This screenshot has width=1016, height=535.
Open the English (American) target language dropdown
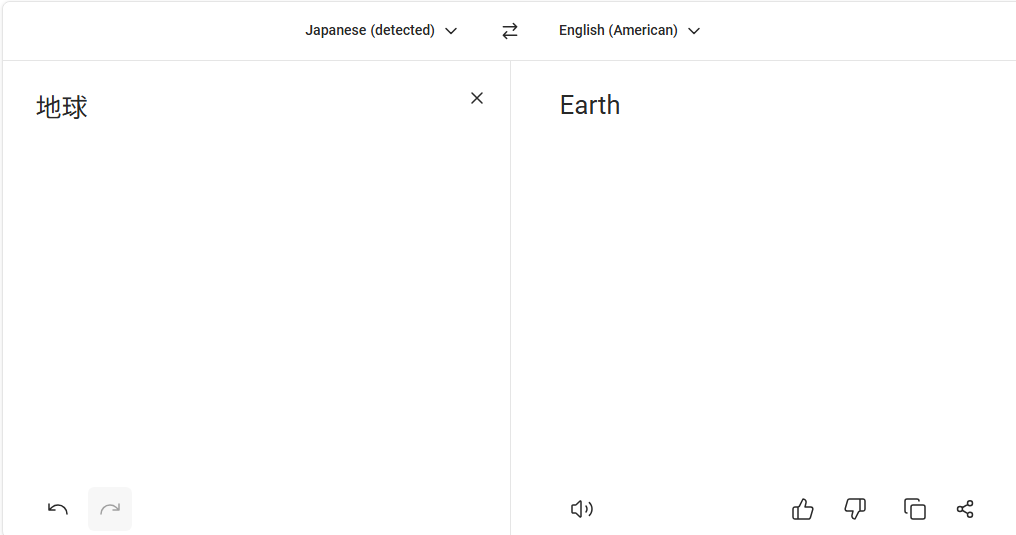click(x=629, y=30)
